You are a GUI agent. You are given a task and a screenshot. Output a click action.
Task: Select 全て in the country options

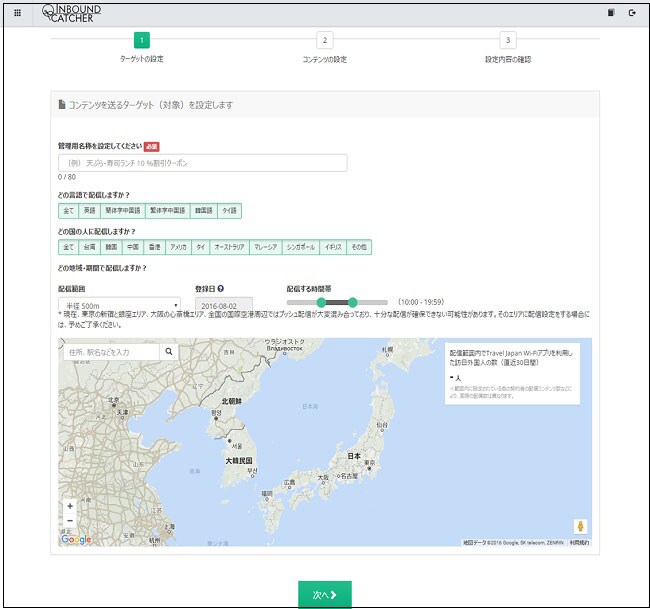click(69, 247)
